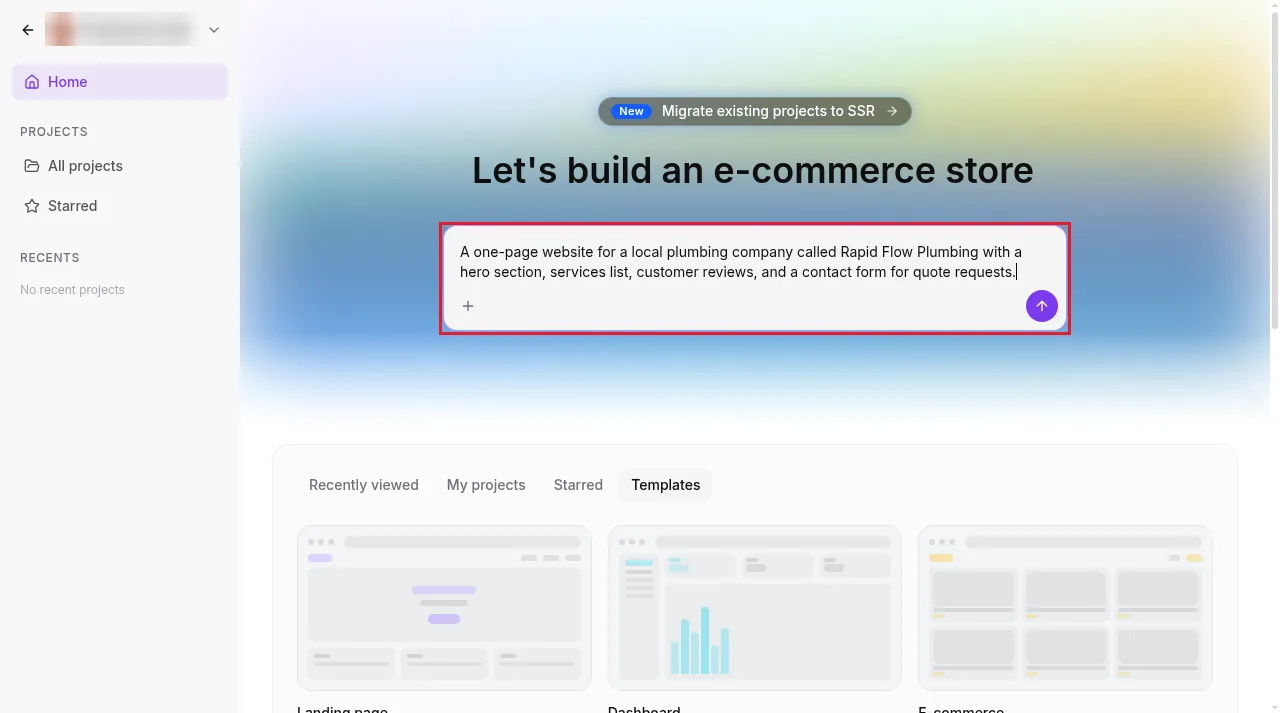Click the "Let's build an e-commerce store" heading
Viewport: 1280px width, 713px height.
click(753, 170)
